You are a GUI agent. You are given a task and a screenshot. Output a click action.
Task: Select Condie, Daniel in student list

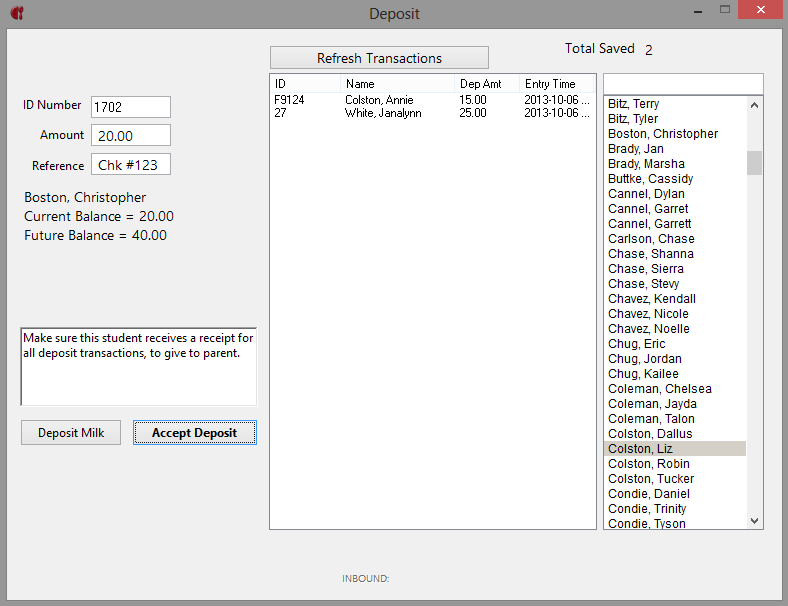click(x=674, y=494)
